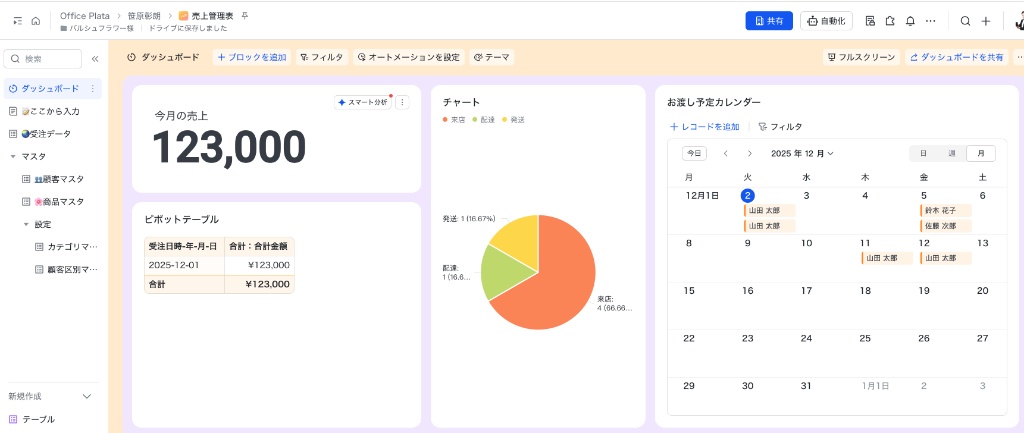Image resolution: width=1024 pixels, height=433 pixels.
Task: Open the テーマ button
Action: tap(492, 57)
